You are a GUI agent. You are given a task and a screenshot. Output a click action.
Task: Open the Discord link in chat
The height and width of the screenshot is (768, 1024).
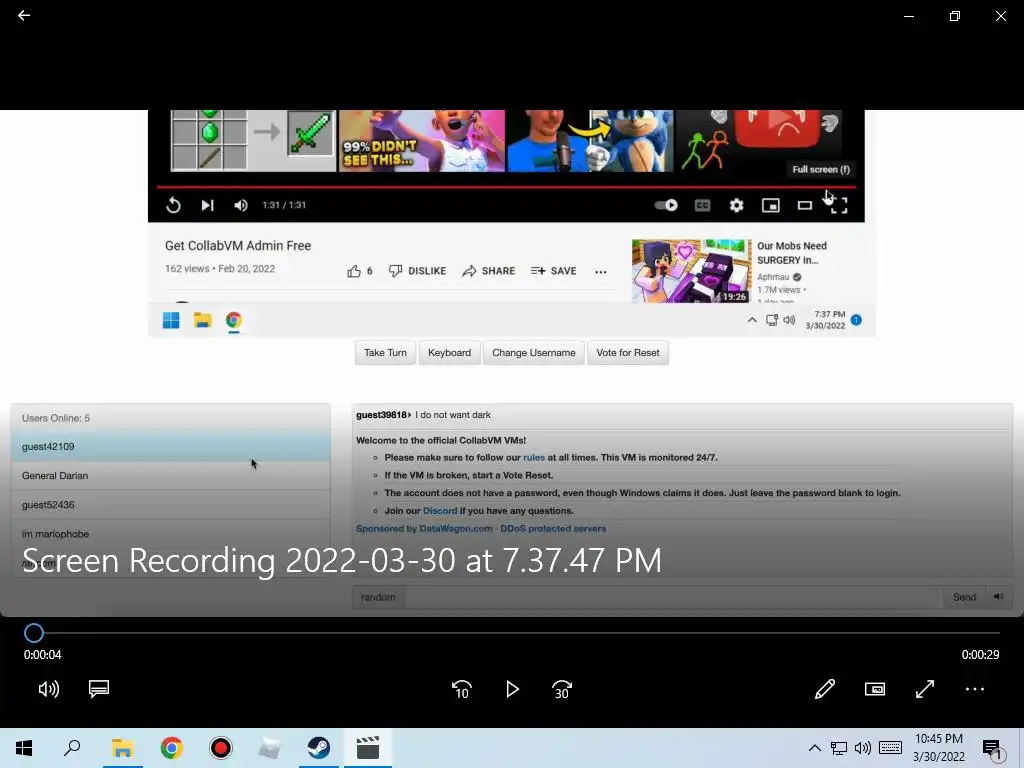tap(440, 511)
